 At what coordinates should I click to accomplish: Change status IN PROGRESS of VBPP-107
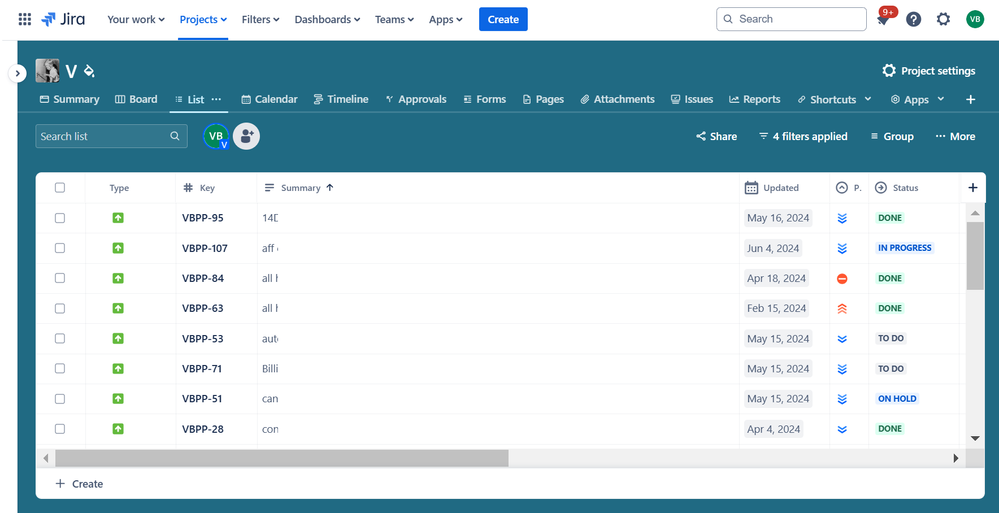pyautogui.click(x=905, y=248)
